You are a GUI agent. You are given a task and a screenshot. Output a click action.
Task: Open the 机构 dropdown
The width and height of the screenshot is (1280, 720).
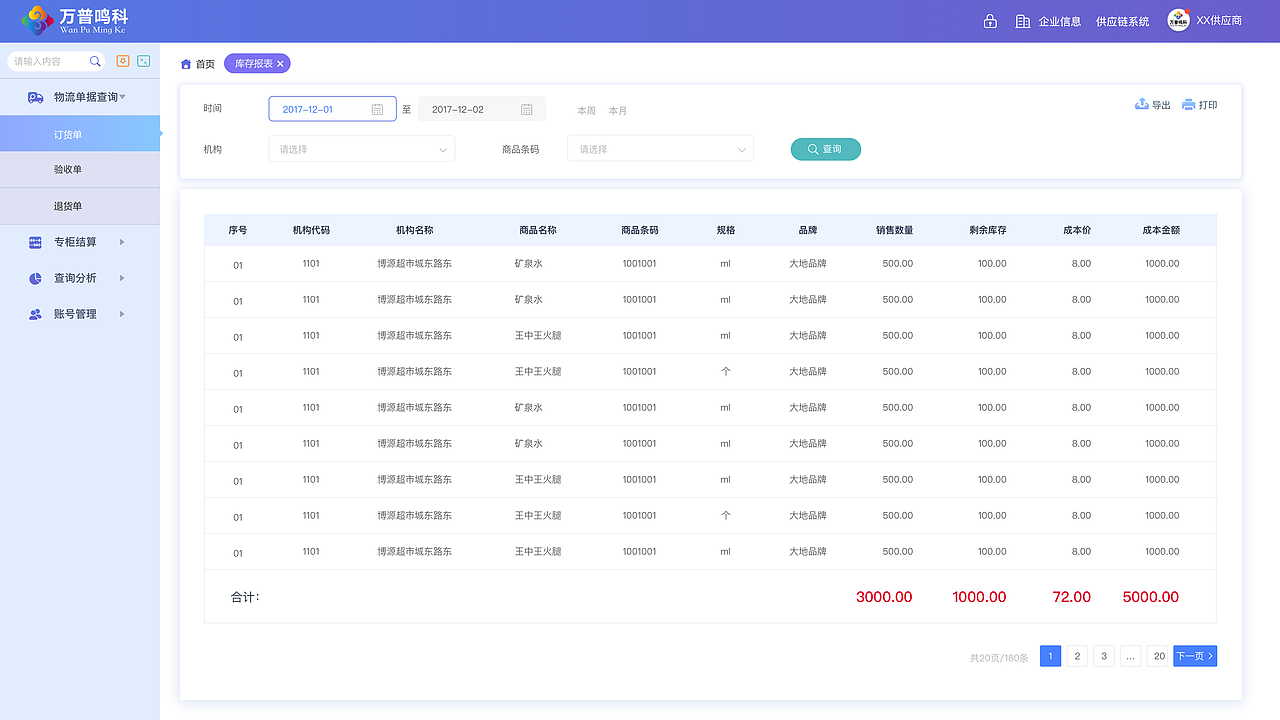pyautogui.click(x=362, y=149)
